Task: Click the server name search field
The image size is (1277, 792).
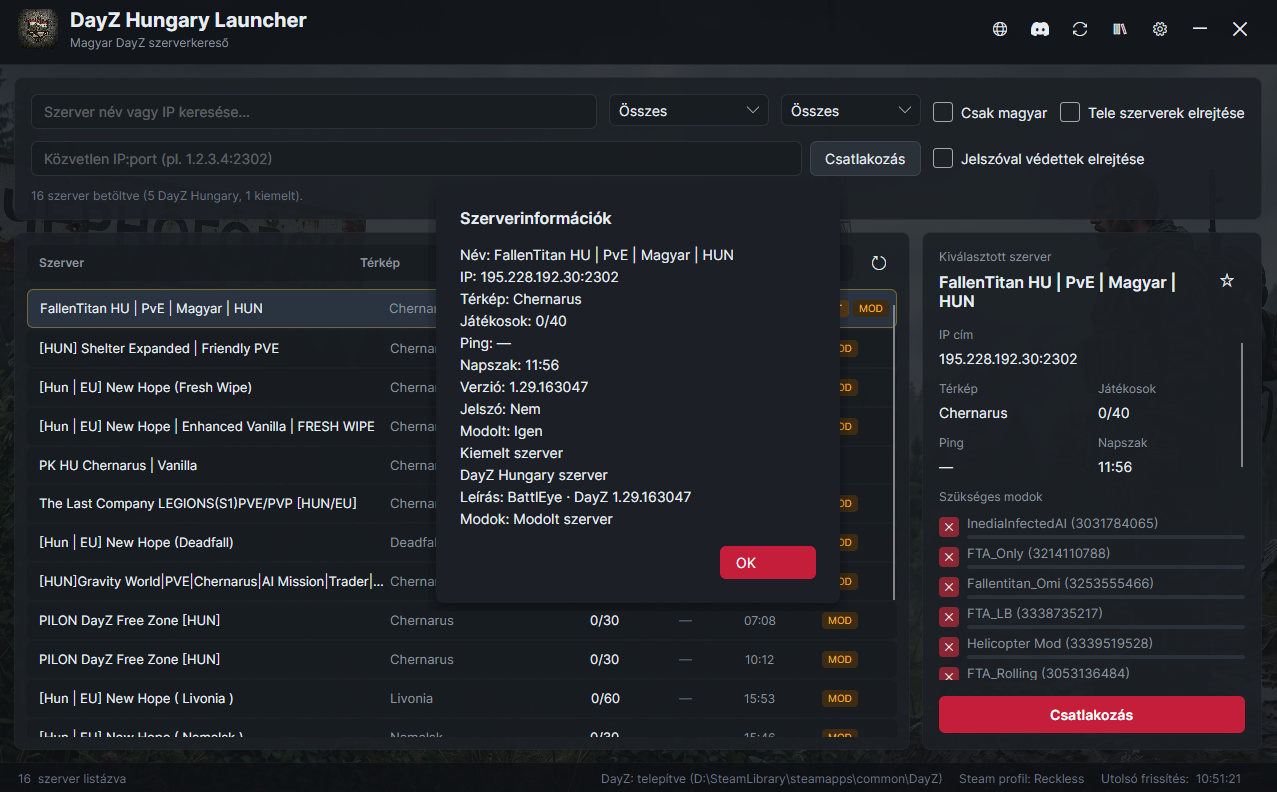Action: click(x=314, y=111)
